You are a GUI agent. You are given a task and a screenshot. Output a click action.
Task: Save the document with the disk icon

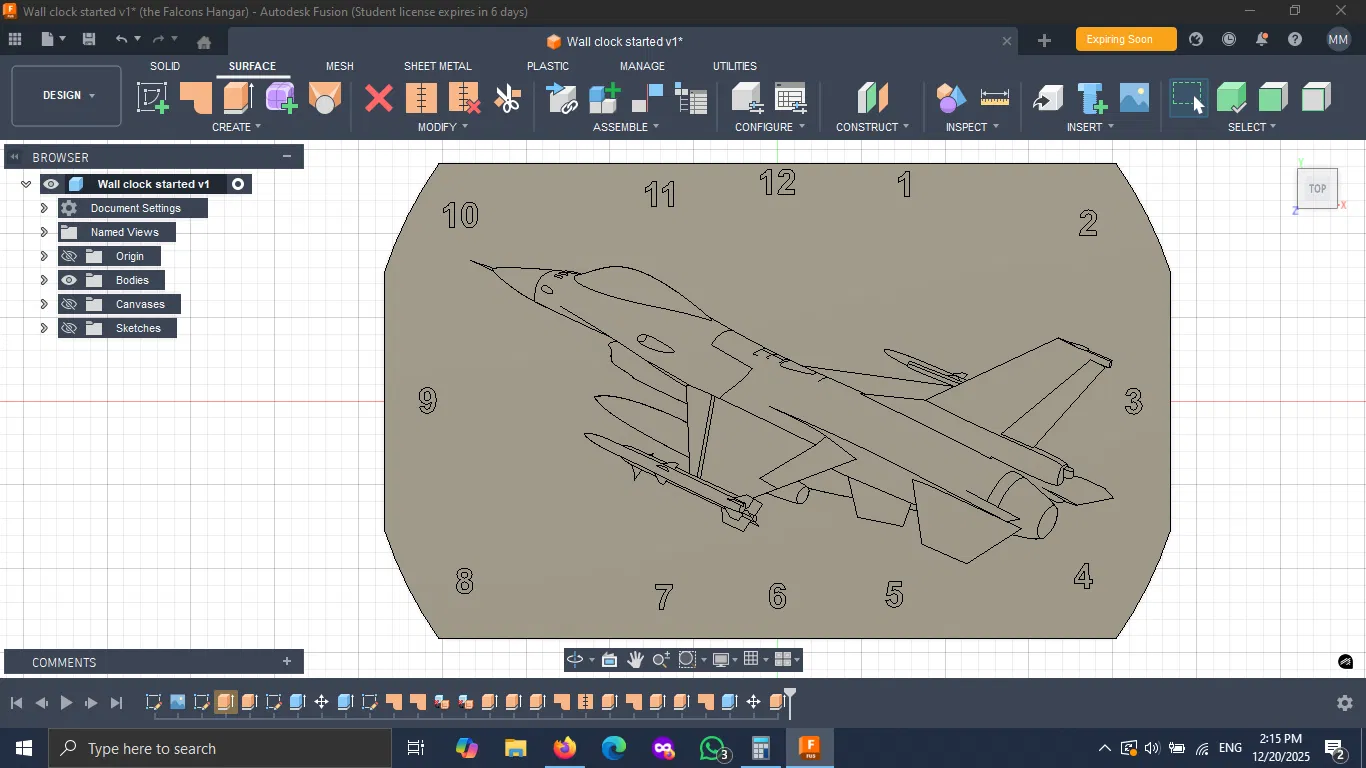[89, 39]
